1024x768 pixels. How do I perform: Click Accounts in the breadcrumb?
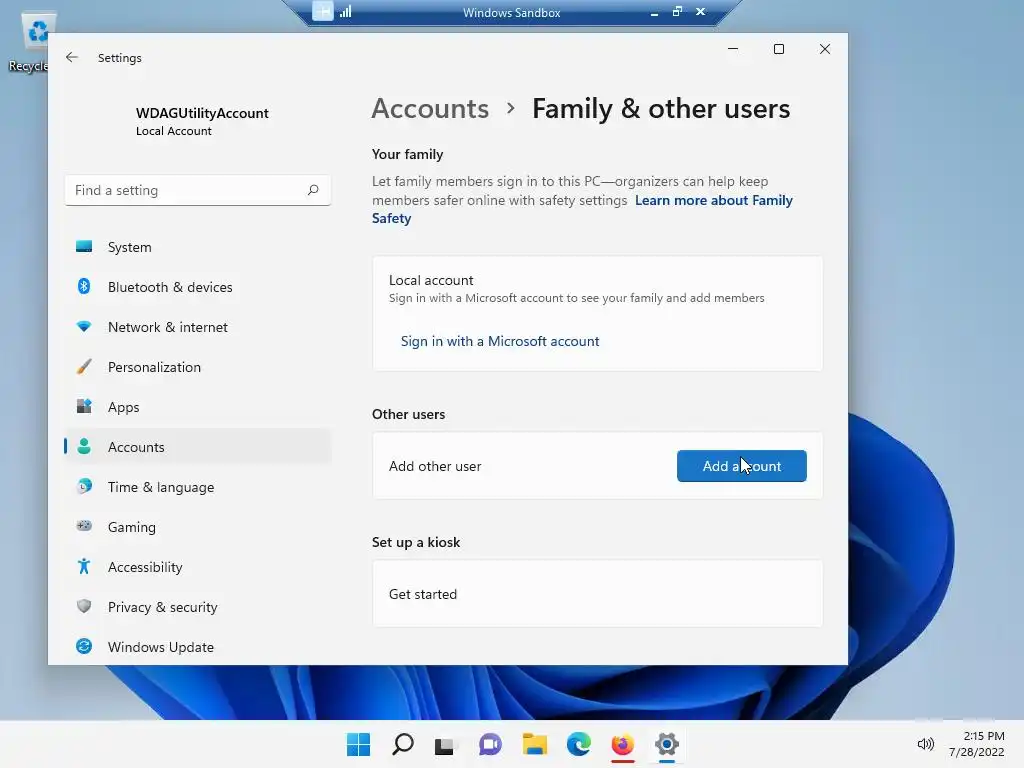click(430, 108)
